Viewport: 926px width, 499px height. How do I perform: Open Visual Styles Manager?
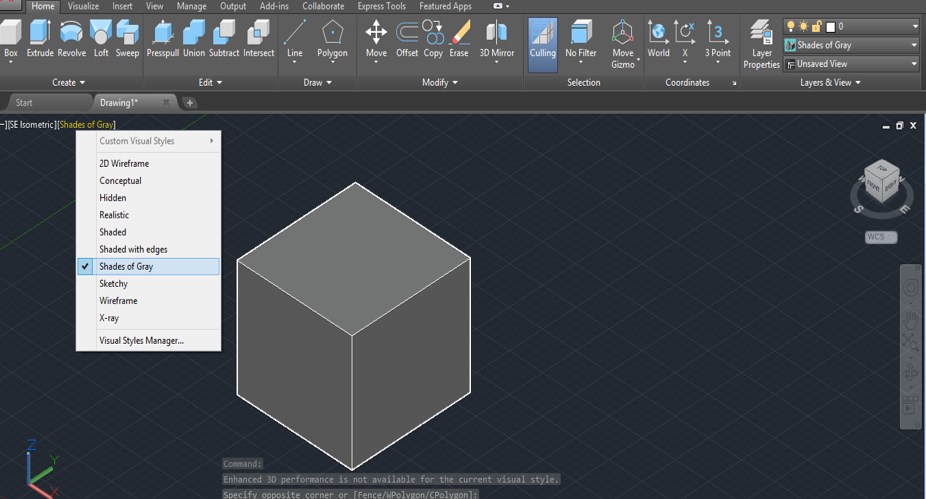(141, 341)
